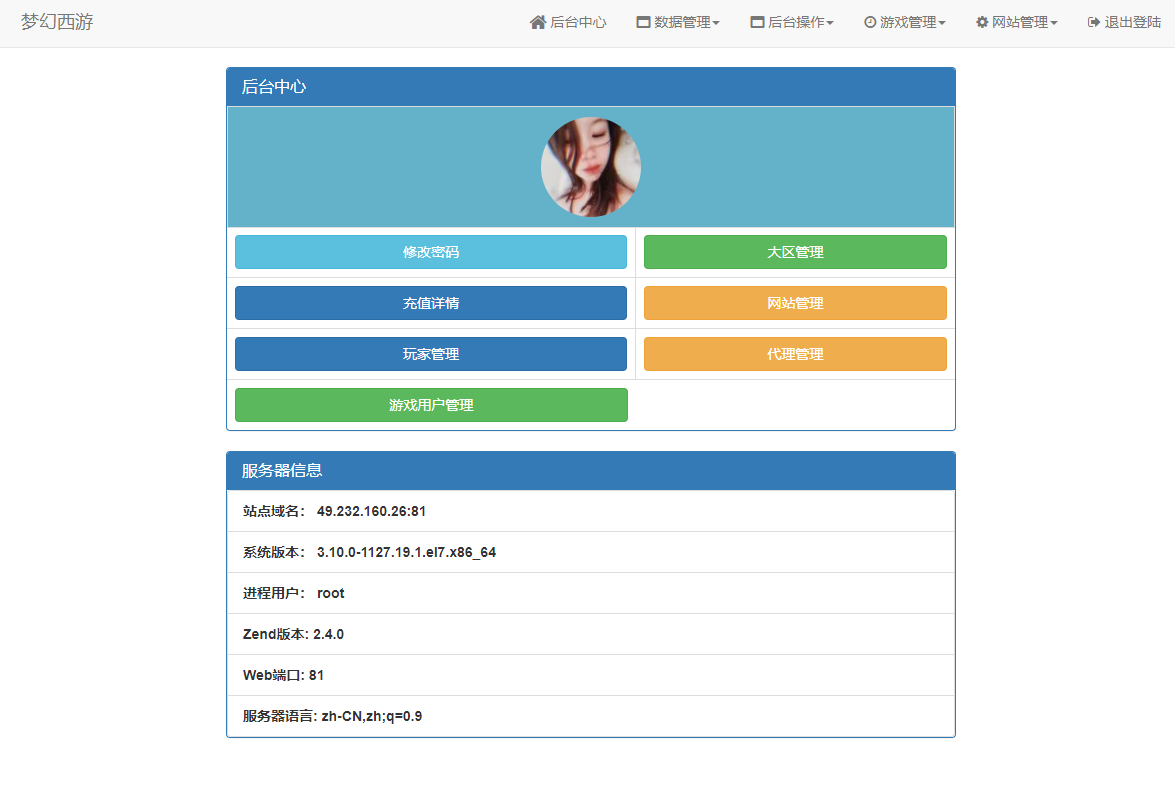
Task: Click the sign-out icon beside 退出登陆
Action: (x=1094, y=22)
